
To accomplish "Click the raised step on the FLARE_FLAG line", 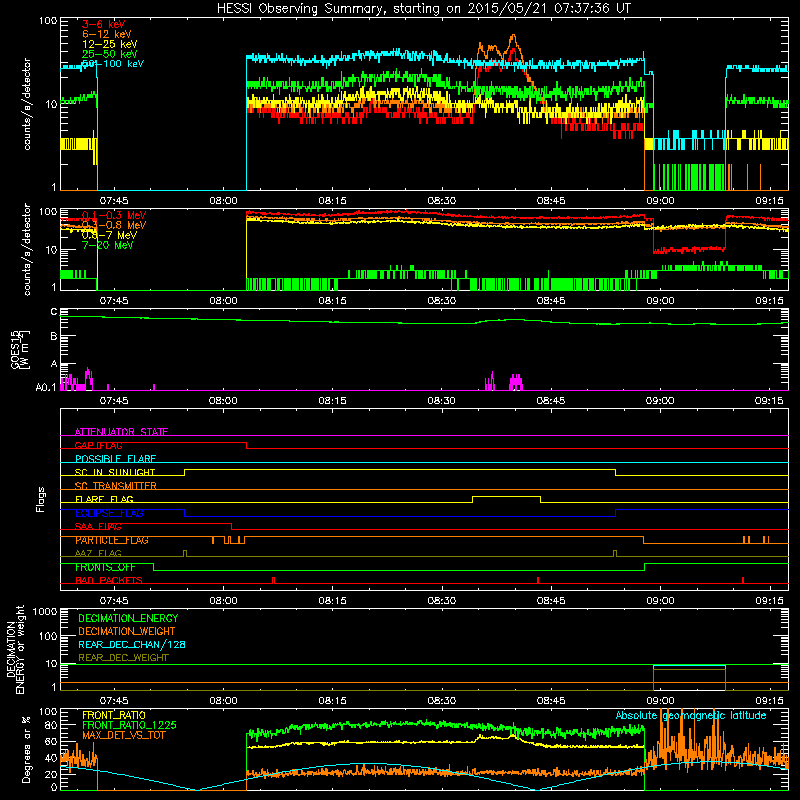I will point(506,497).
